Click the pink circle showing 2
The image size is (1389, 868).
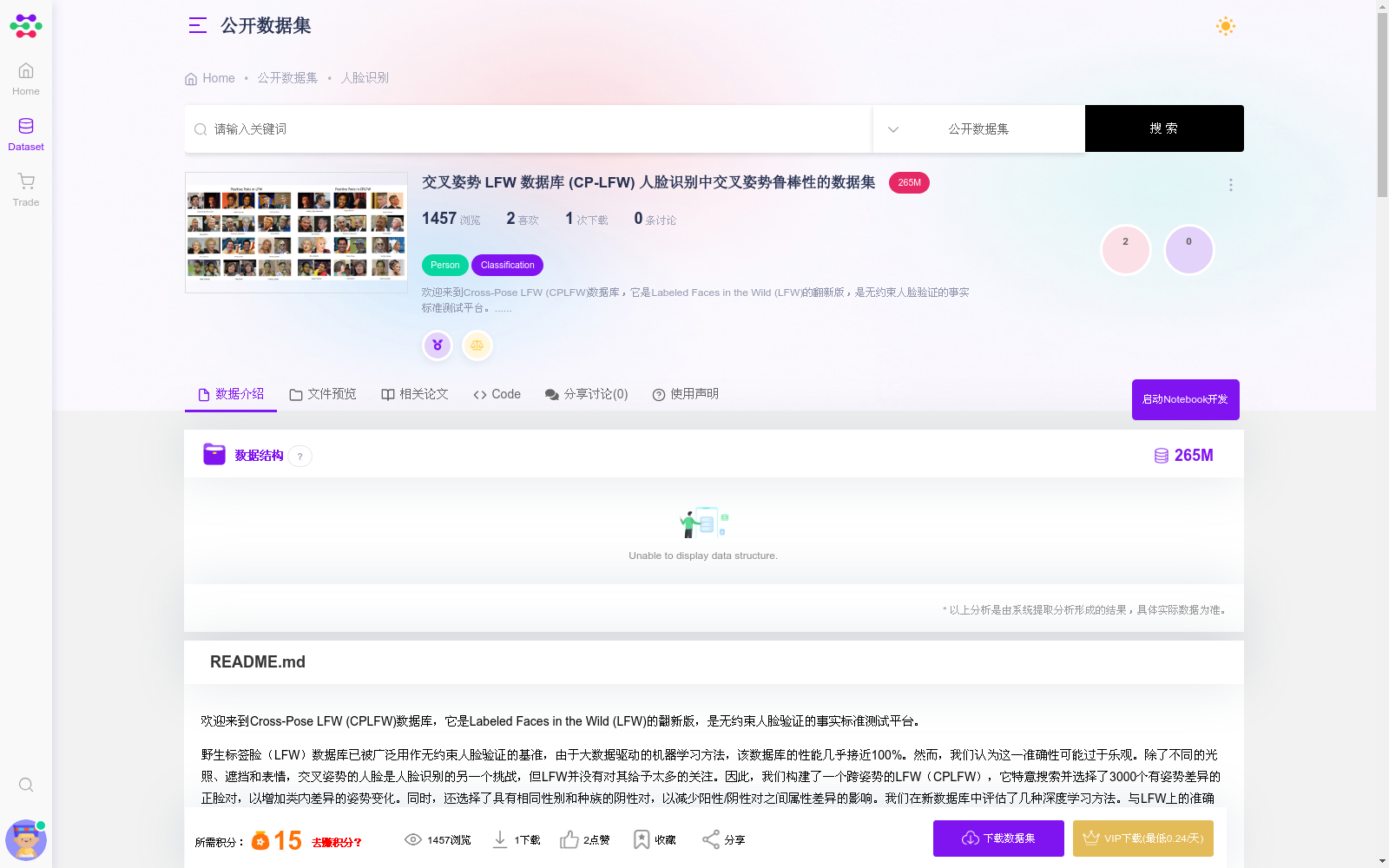[1126, 250]
